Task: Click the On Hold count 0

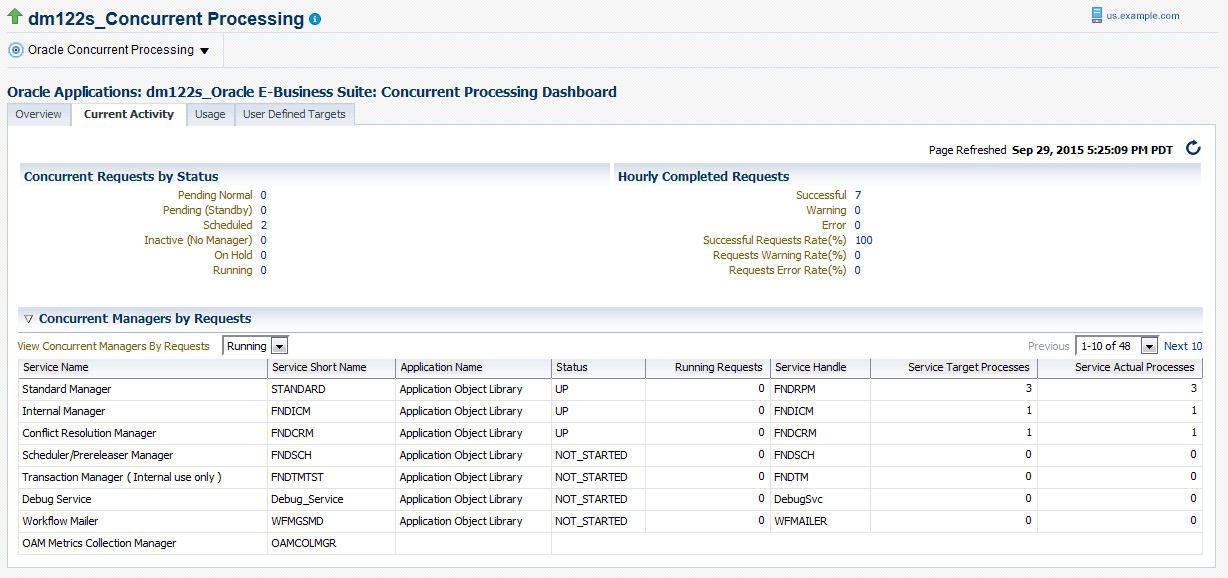Action: (264, 255)
